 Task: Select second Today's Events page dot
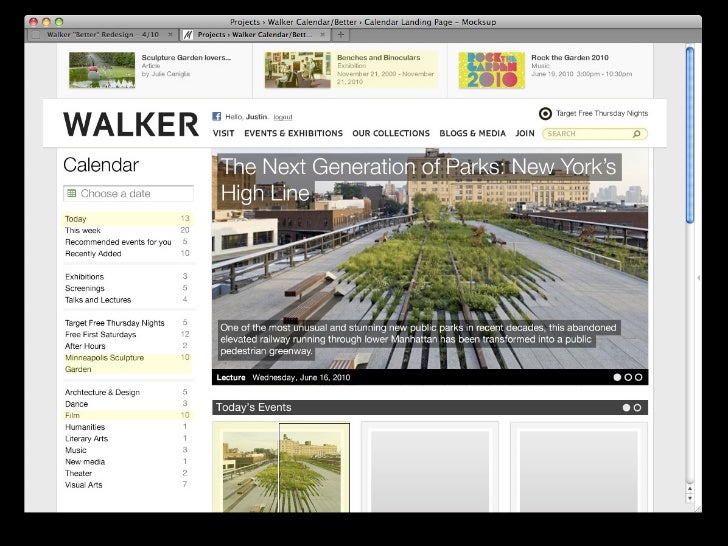pos(637,407)
